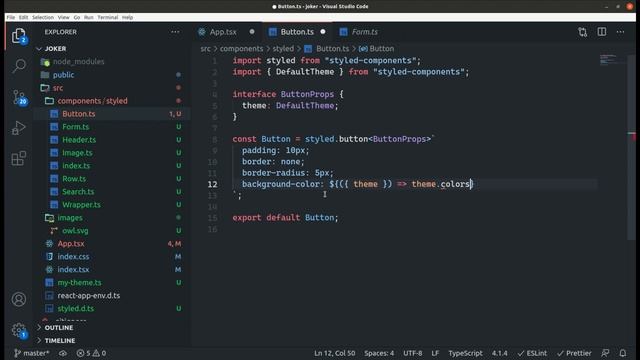Click the watch eye icon in status bar
Viewport: 640px width, 360px height.
pos(63,353)
